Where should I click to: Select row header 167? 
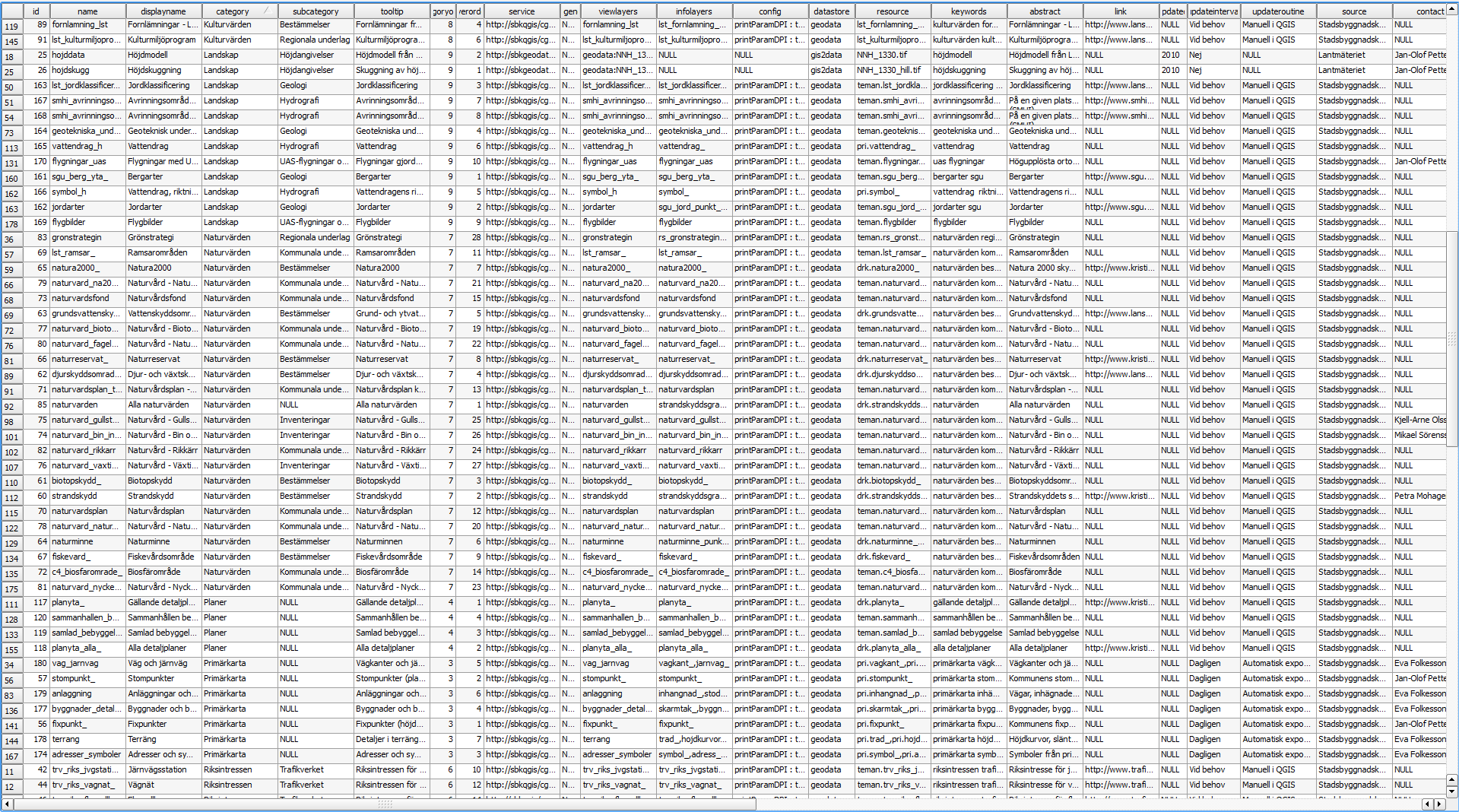tap(11, 756)
